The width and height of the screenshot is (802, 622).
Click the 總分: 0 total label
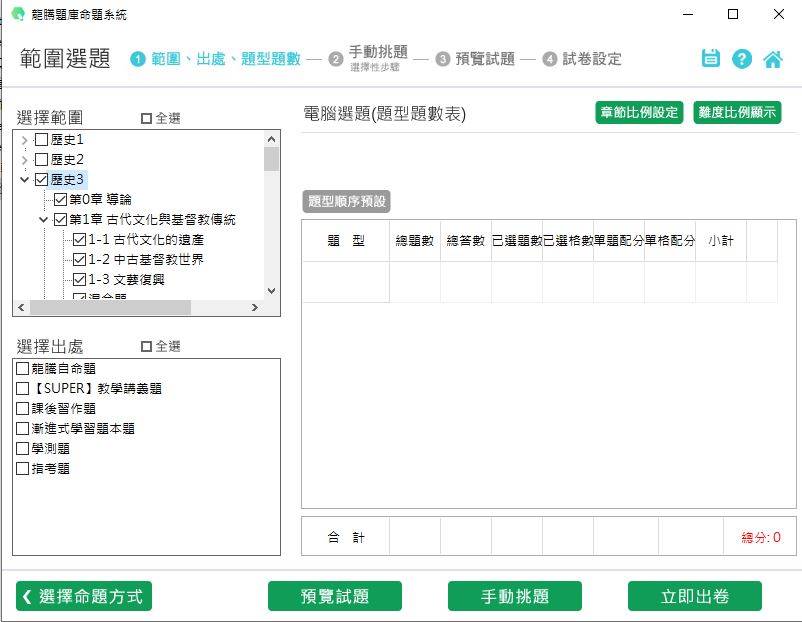tap(761, 537)
